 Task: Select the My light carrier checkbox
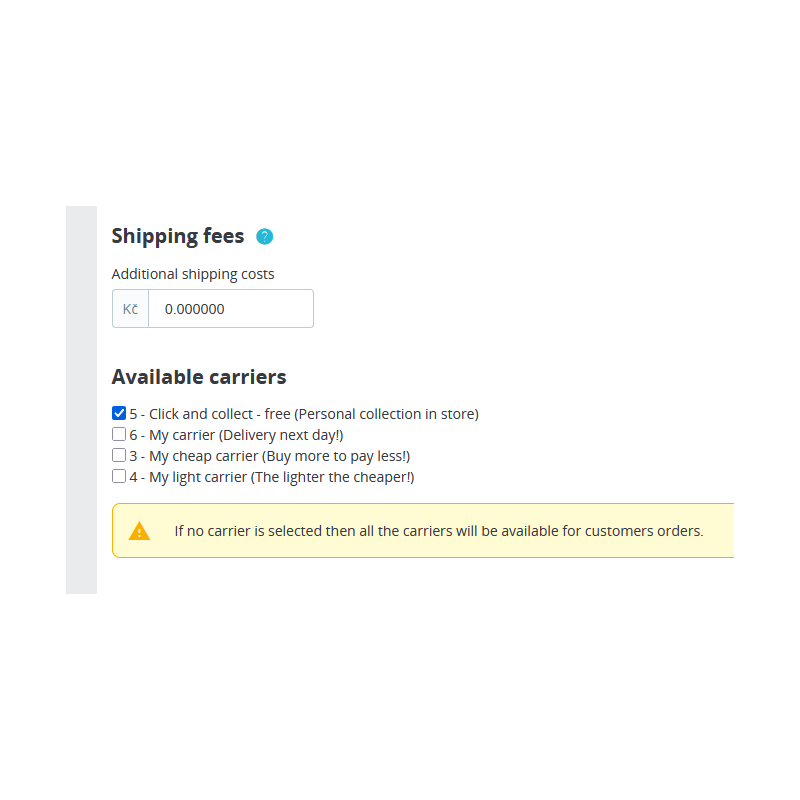pos(119,476)
